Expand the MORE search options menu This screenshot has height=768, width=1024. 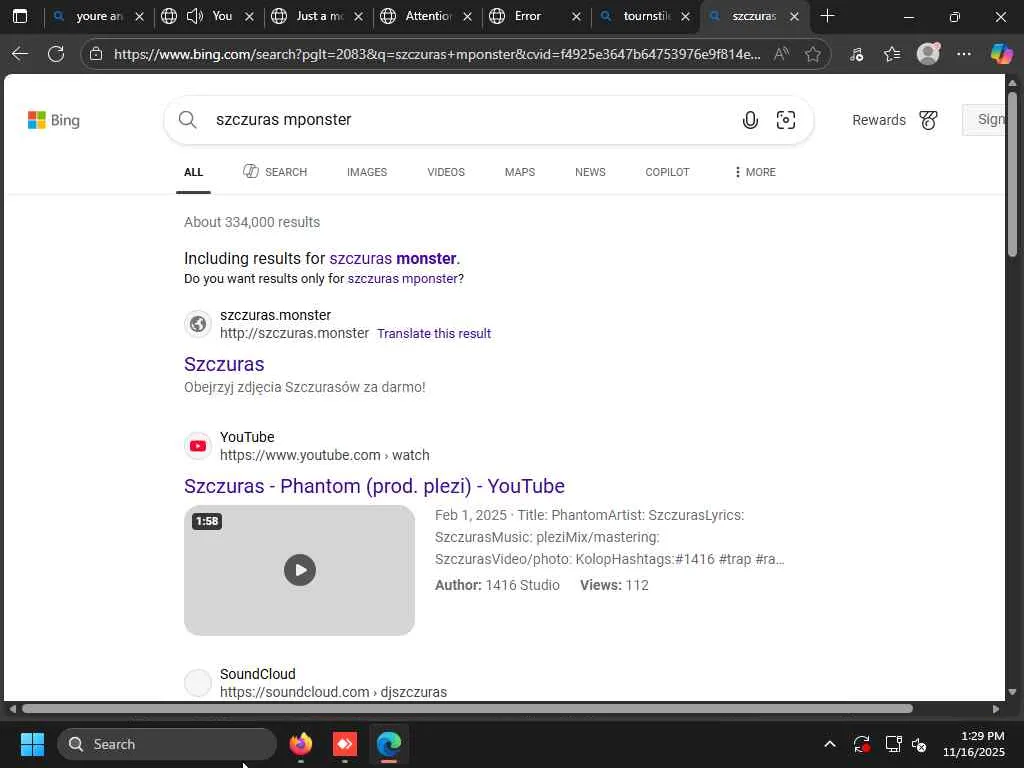(x=755, y=172)
